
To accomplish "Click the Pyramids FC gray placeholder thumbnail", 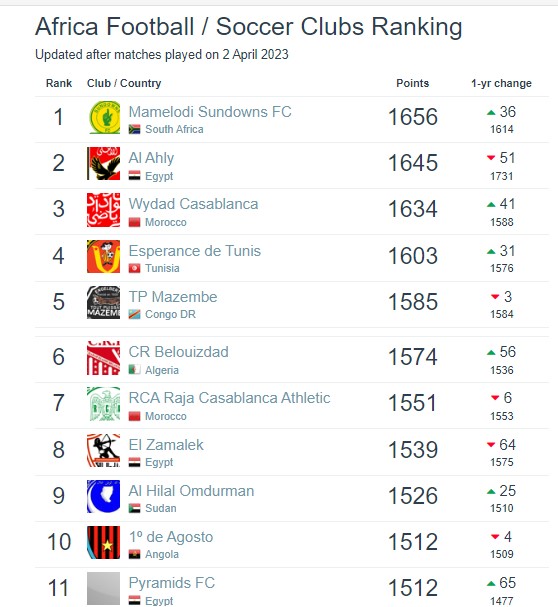I will point(104,588).
